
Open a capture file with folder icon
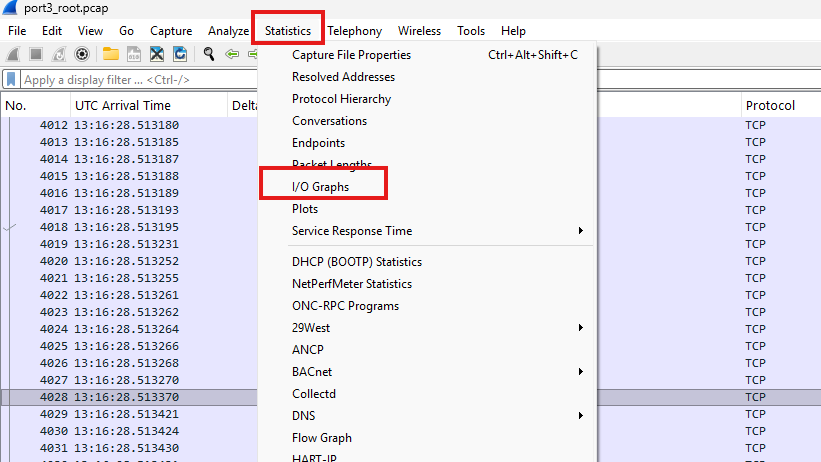pyautogui.click(x=110, y=54)
